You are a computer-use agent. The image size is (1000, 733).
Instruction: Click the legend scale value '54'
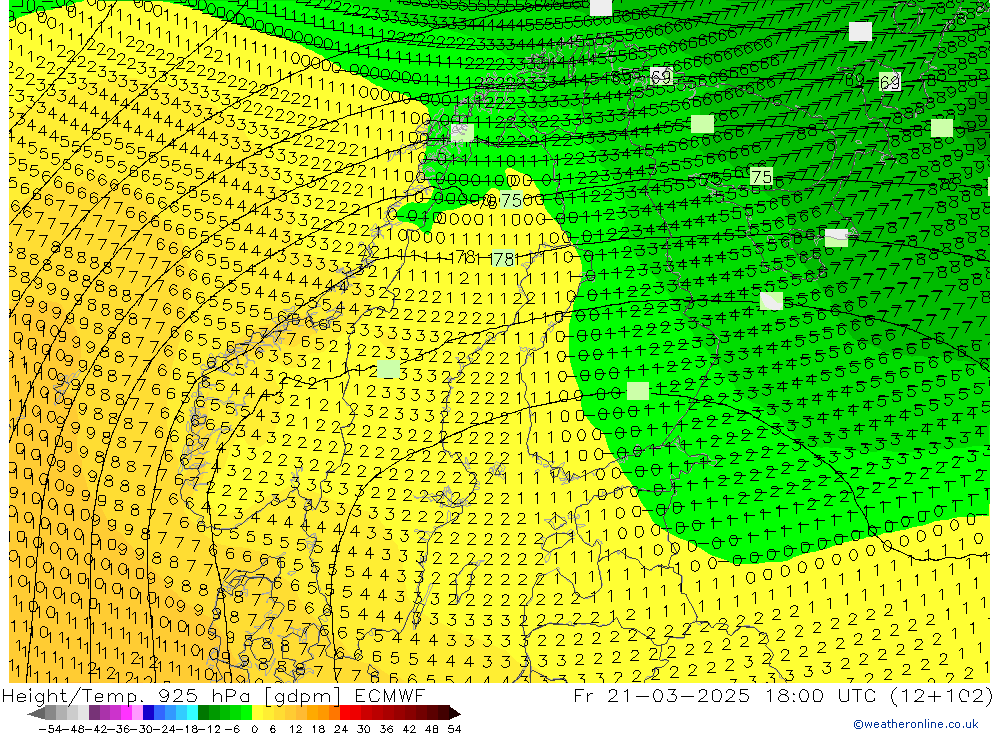pyautogui.click(x=454, y=729)
